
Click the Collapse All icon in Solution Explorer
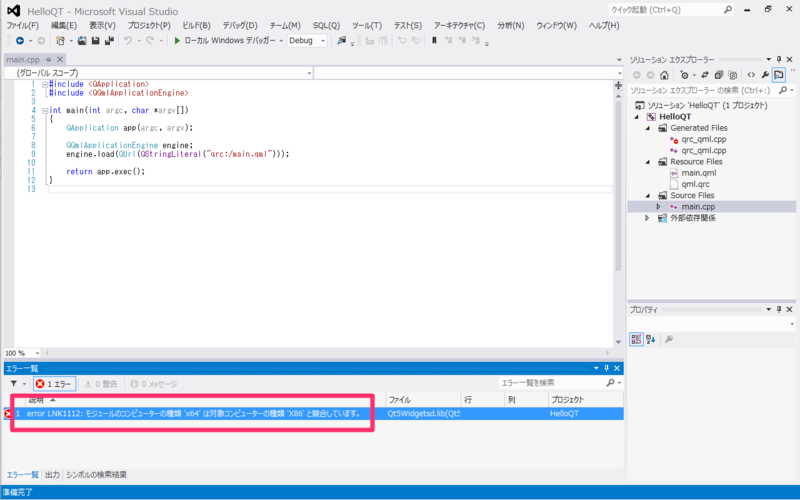718,75
